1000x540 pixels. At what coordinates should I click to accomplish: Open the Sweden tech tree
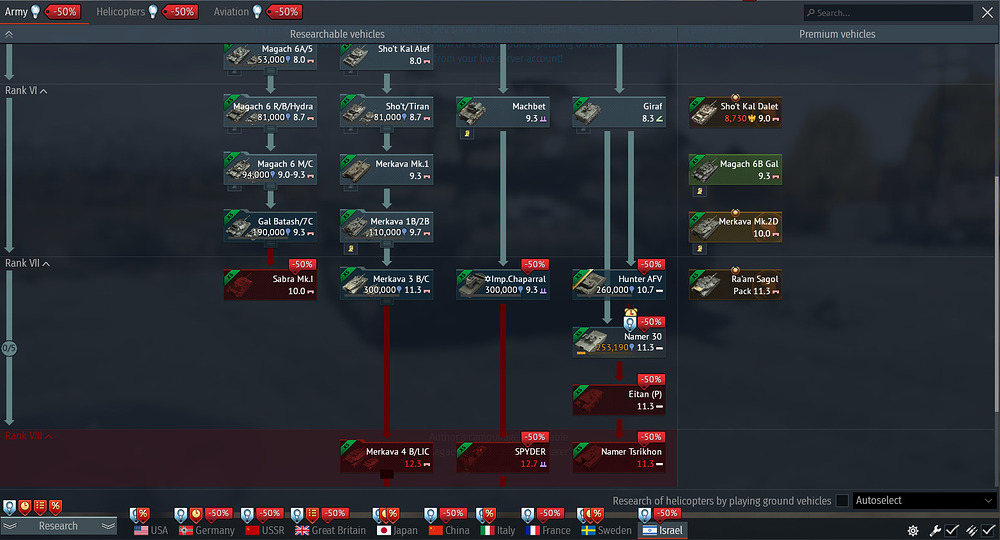[607, 530]
